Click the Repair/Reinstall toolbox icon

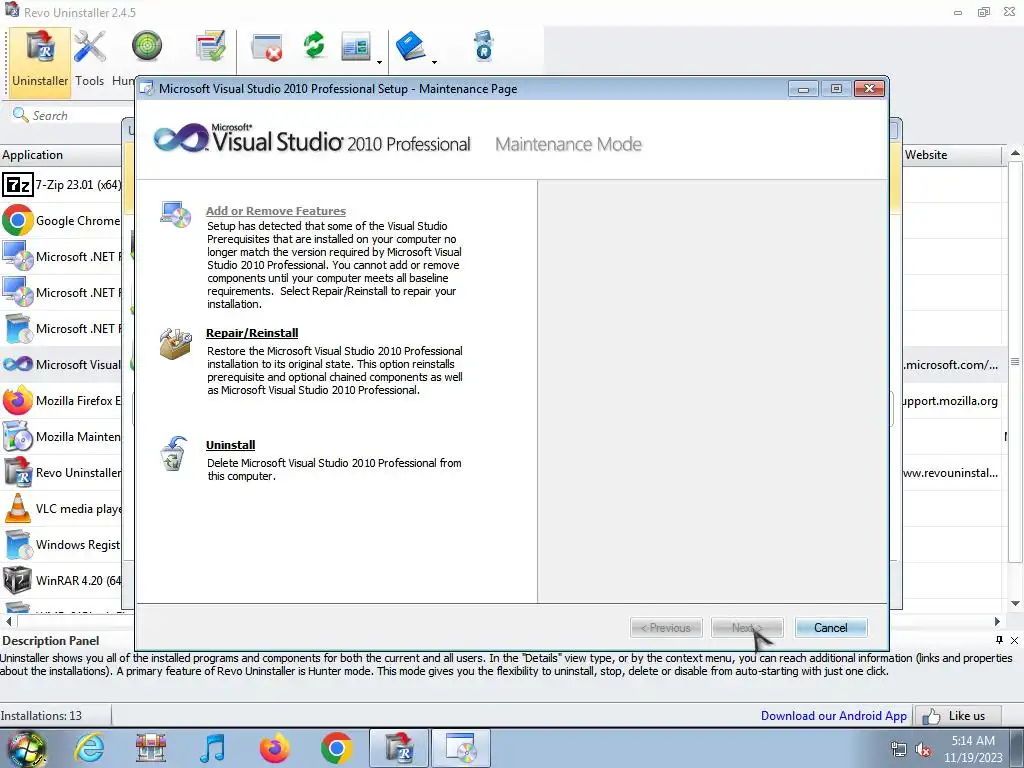[175, 344]
